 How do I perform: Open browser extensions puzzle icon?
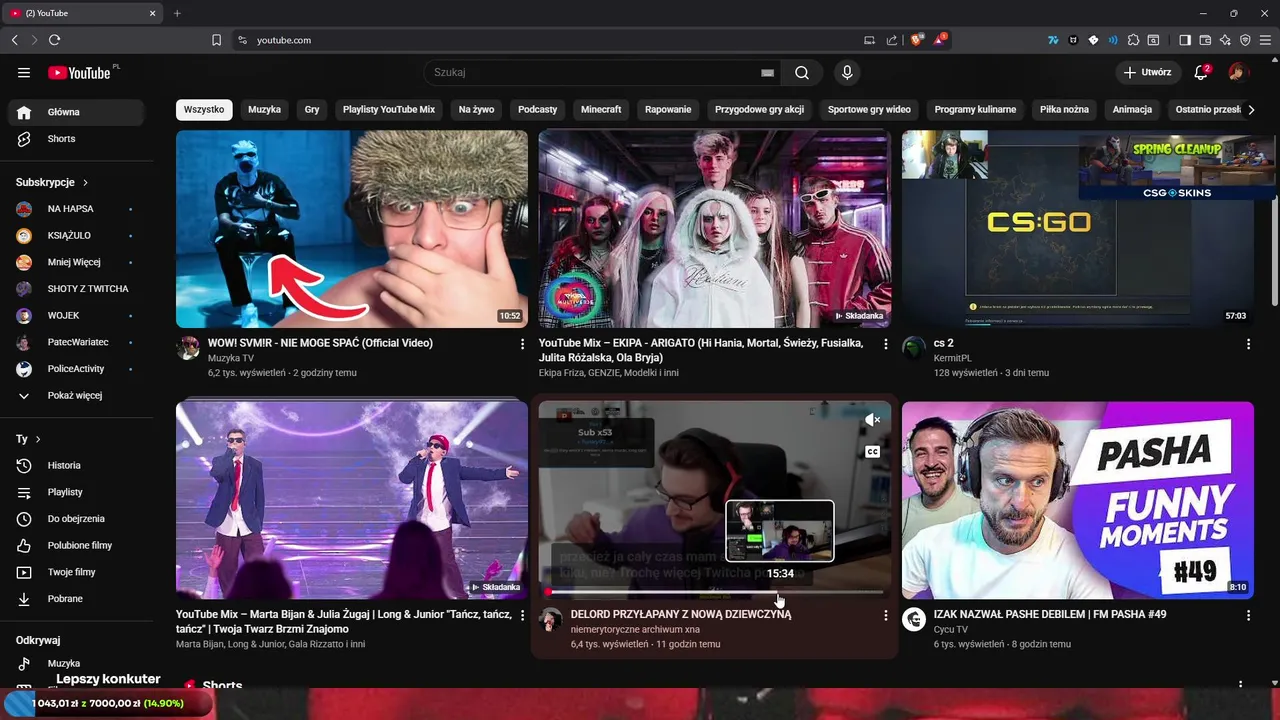pyautogui.click(x=1133, y=40)
